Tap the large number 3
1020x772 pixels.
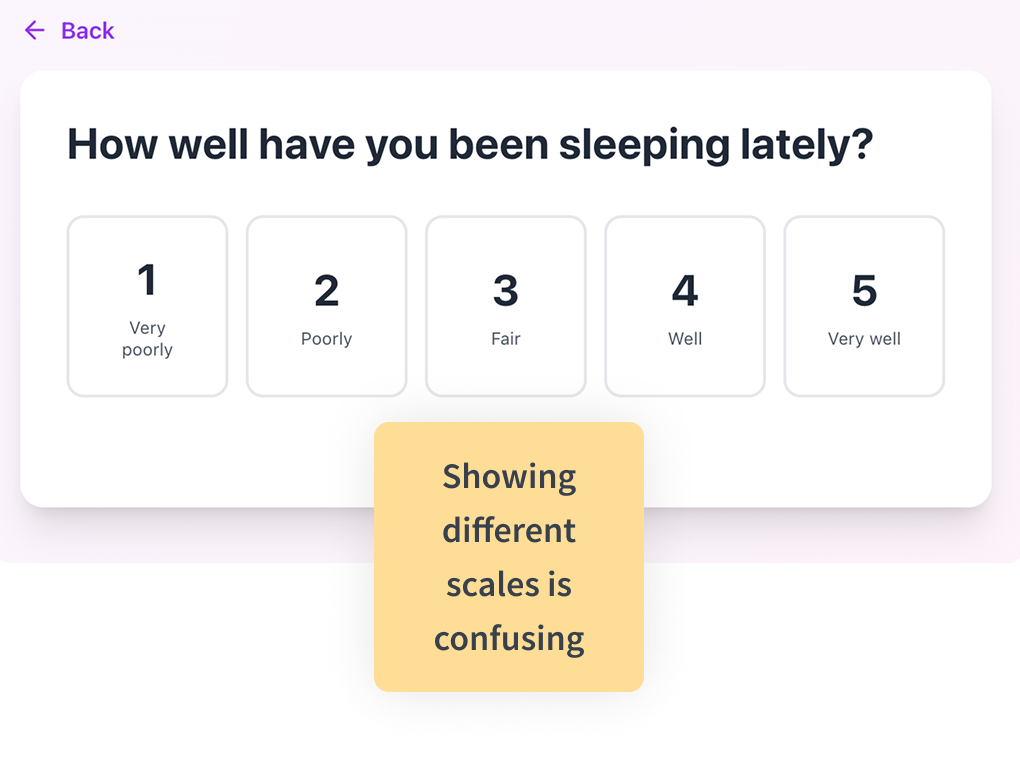pos(506,290)
